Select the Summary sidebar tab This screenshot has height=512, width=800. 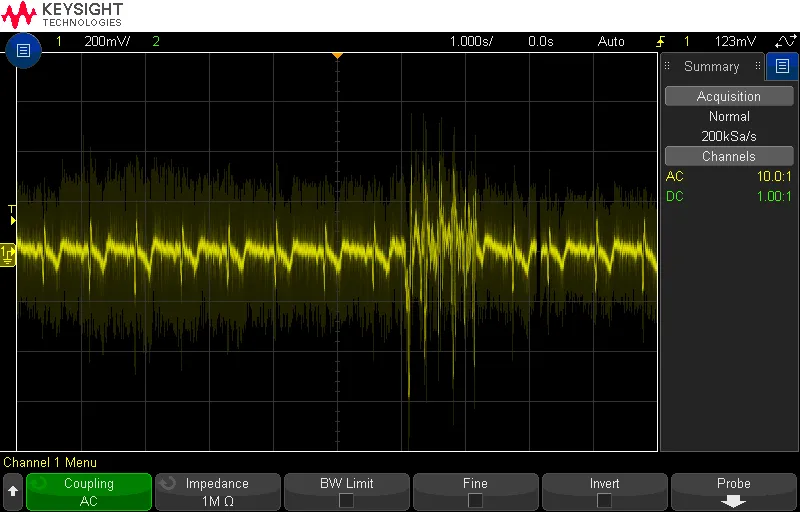click(712, 66)
